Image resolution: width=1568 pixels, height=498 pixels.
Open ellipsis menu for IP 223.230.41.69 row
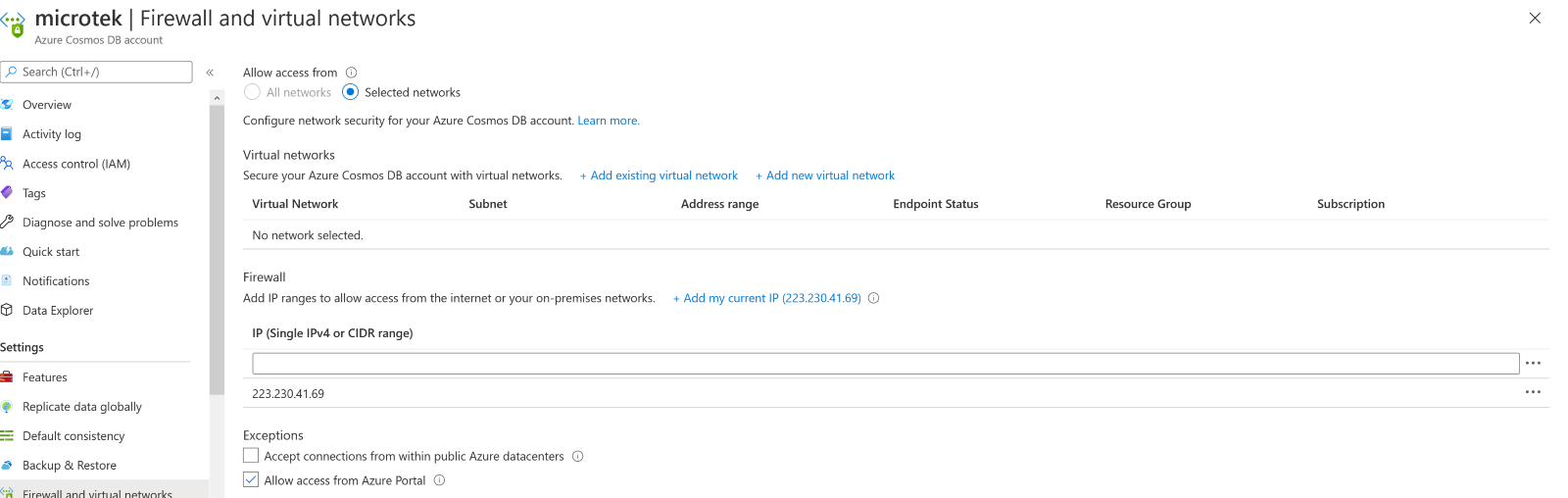pos(1533,392)
